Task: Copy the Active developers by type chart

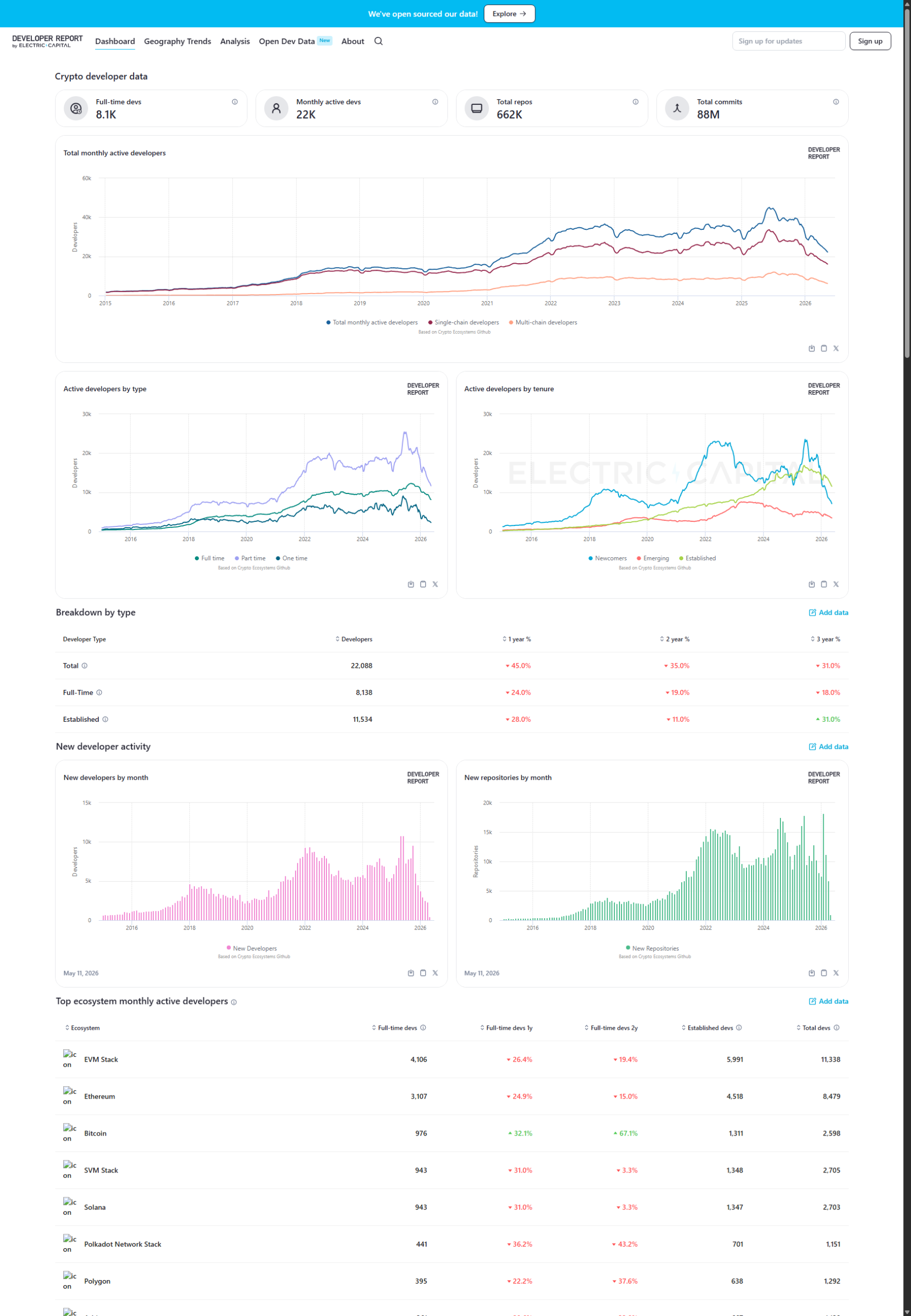Action: click(423, 584)
